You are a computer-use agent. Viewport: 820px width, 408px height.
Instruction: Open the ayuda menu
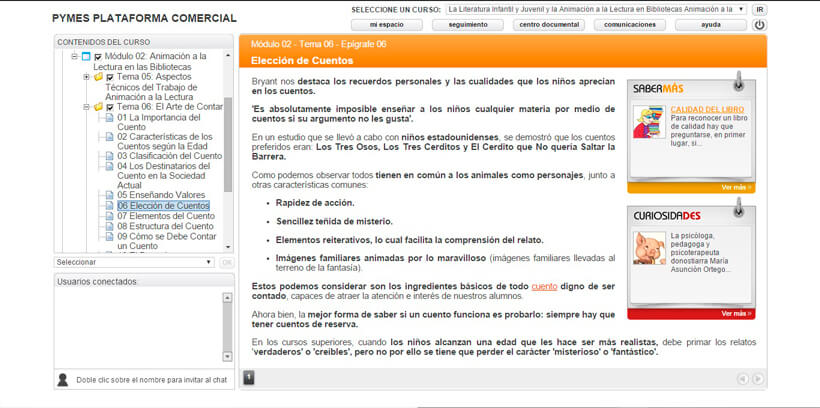(711, 25)
